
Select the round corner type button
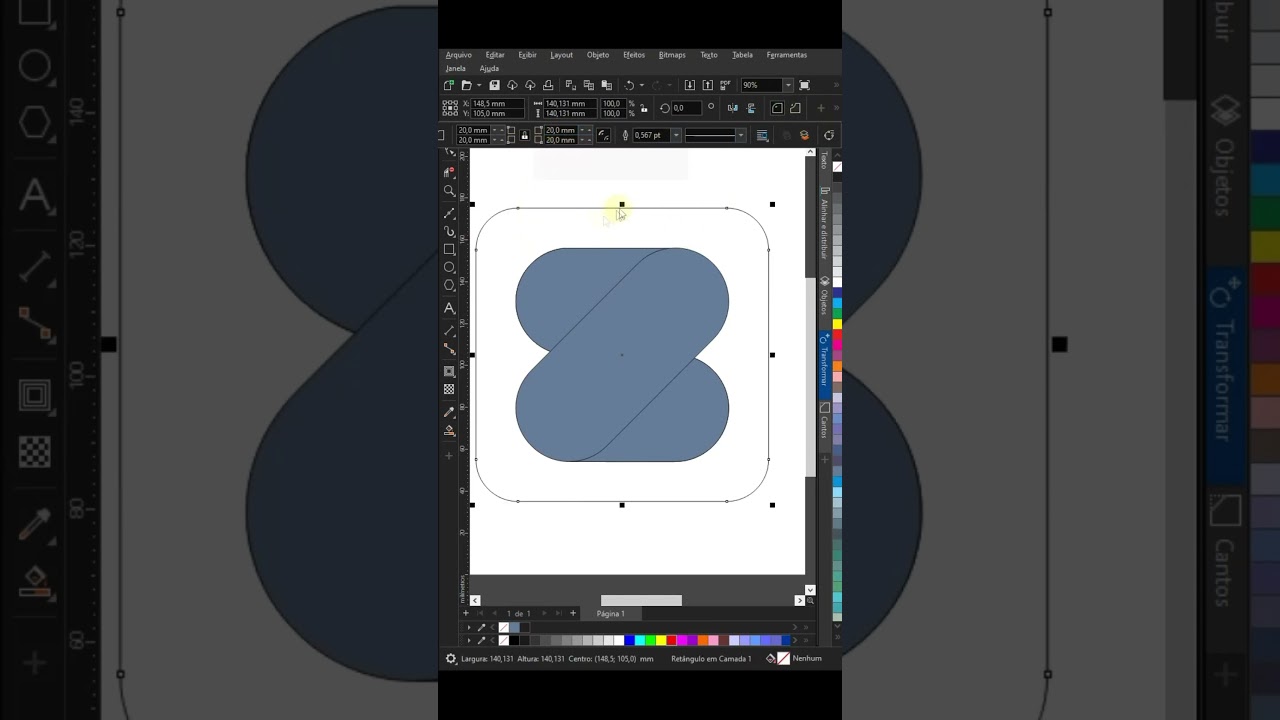pyautogui.click(x=777, y=108)
